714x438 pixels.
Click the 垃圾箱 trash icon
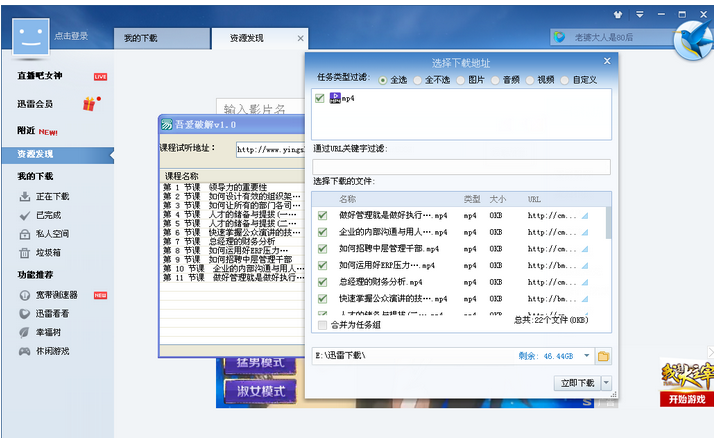[x=25, y=253]
